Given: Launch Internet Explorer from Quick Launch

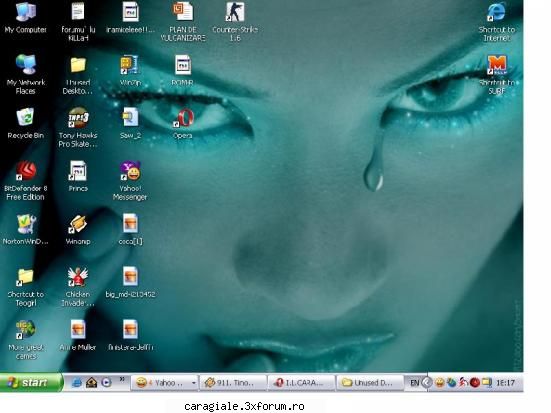Looking at the screenshot, I should pos(76,382).
